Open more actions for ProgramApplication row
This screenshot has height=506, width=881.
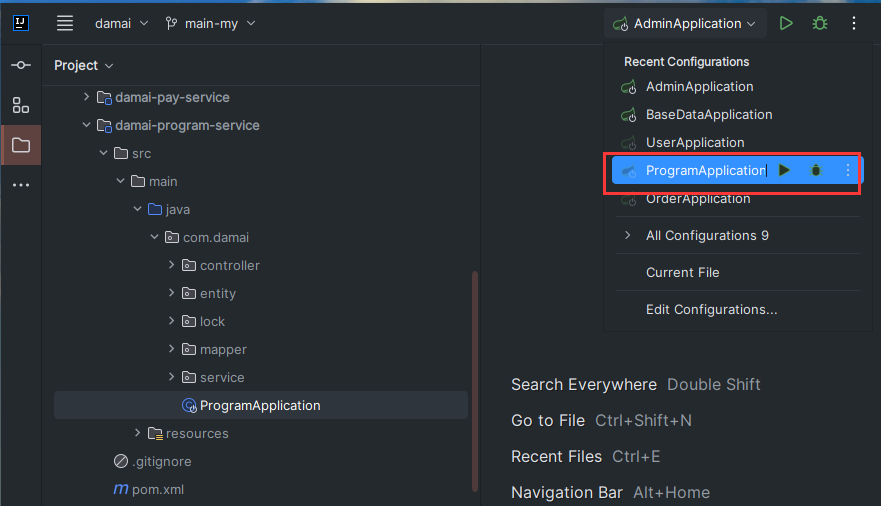tap(848, 170)
